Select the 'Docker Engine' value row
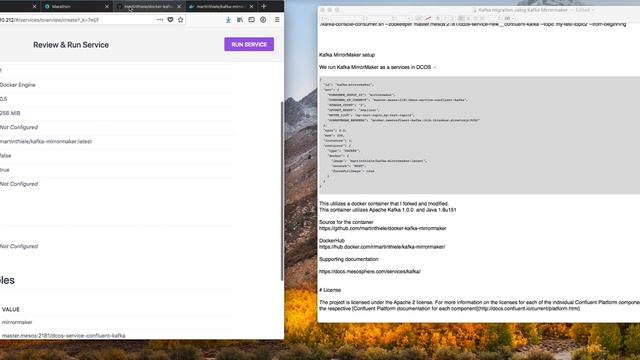Screen dimensions: 640x360 (18, 85)
